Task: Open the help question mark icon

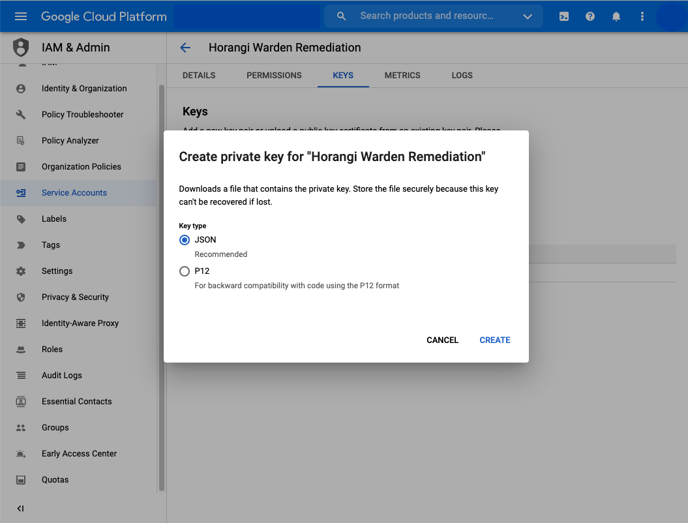Action: point(590,17)
